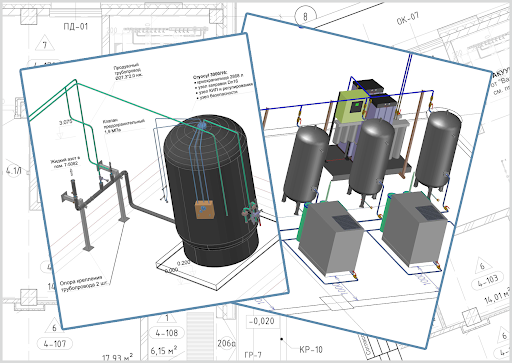Click the КР-10 leader label
This screenshot has height=363, width=512.
coord(311,350)
